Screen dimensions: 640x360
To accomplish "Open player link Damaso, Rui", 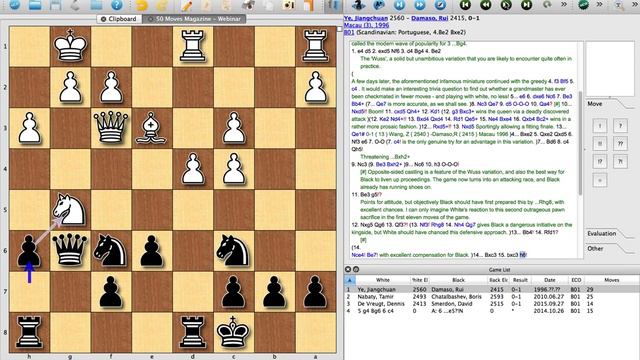I will click(429, 18).
